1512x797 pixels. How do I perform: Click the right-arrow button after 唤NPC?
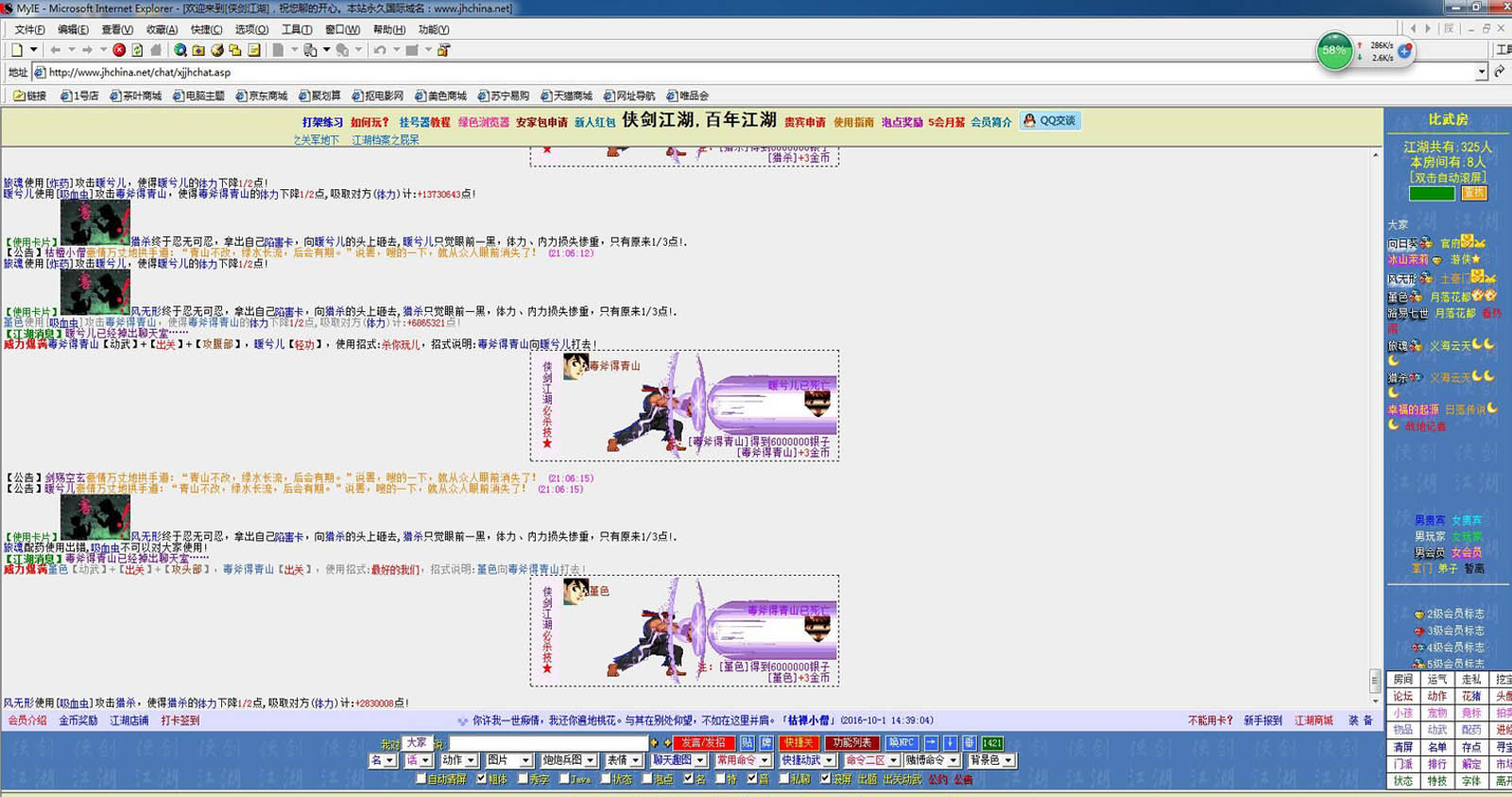click(931, 743)
